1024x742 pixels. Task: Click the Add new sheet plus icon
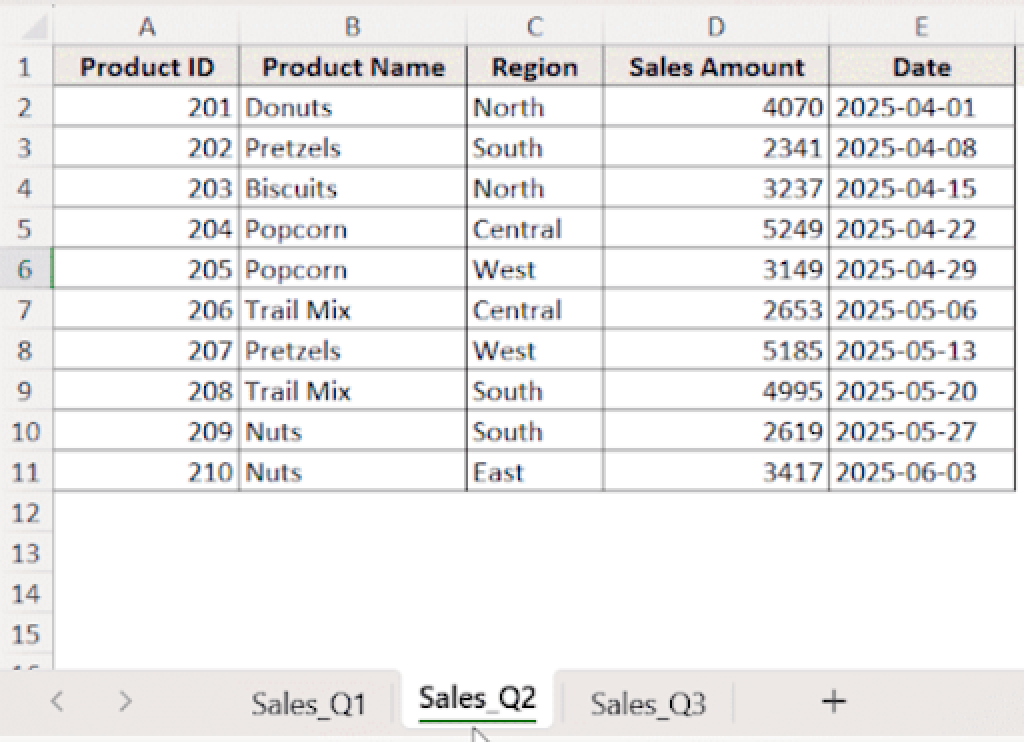point(833,702)
